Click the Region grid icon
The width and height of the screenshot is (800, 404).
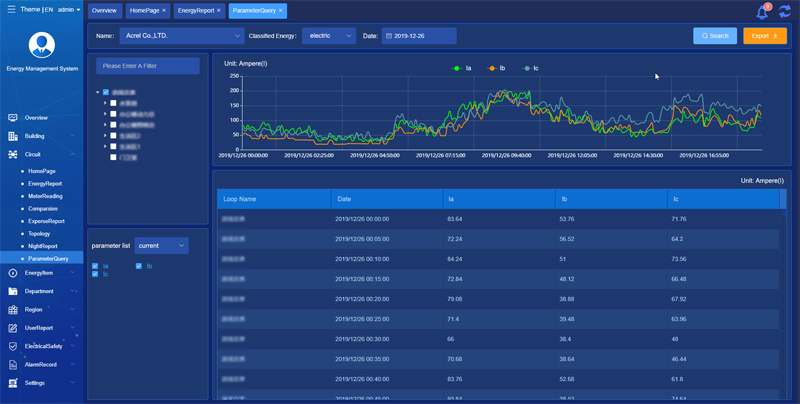(13, 310)
